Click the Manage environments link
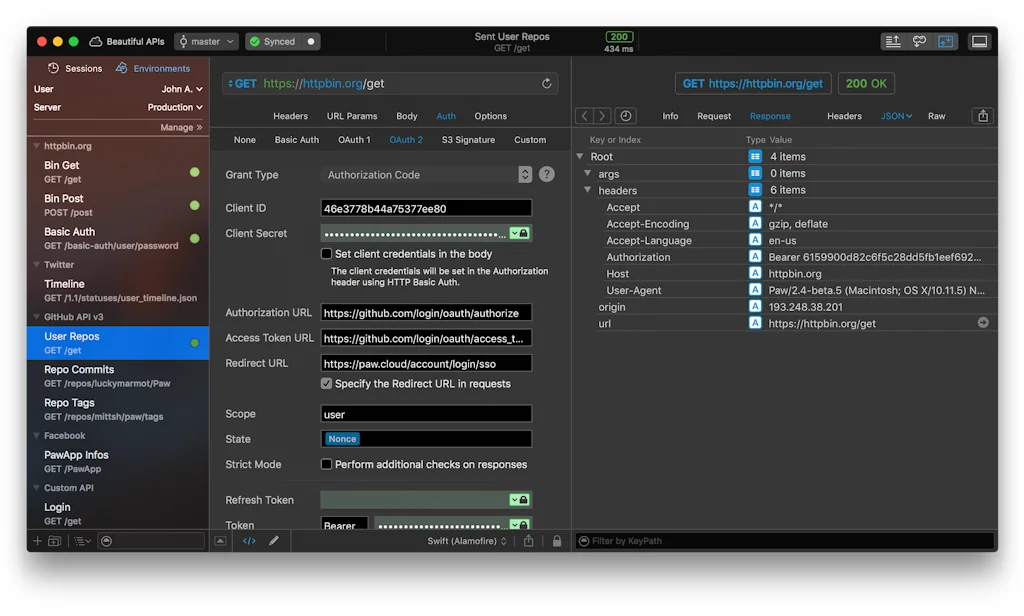The width and height of the screenshot is (1024, 616). [181, 127]
